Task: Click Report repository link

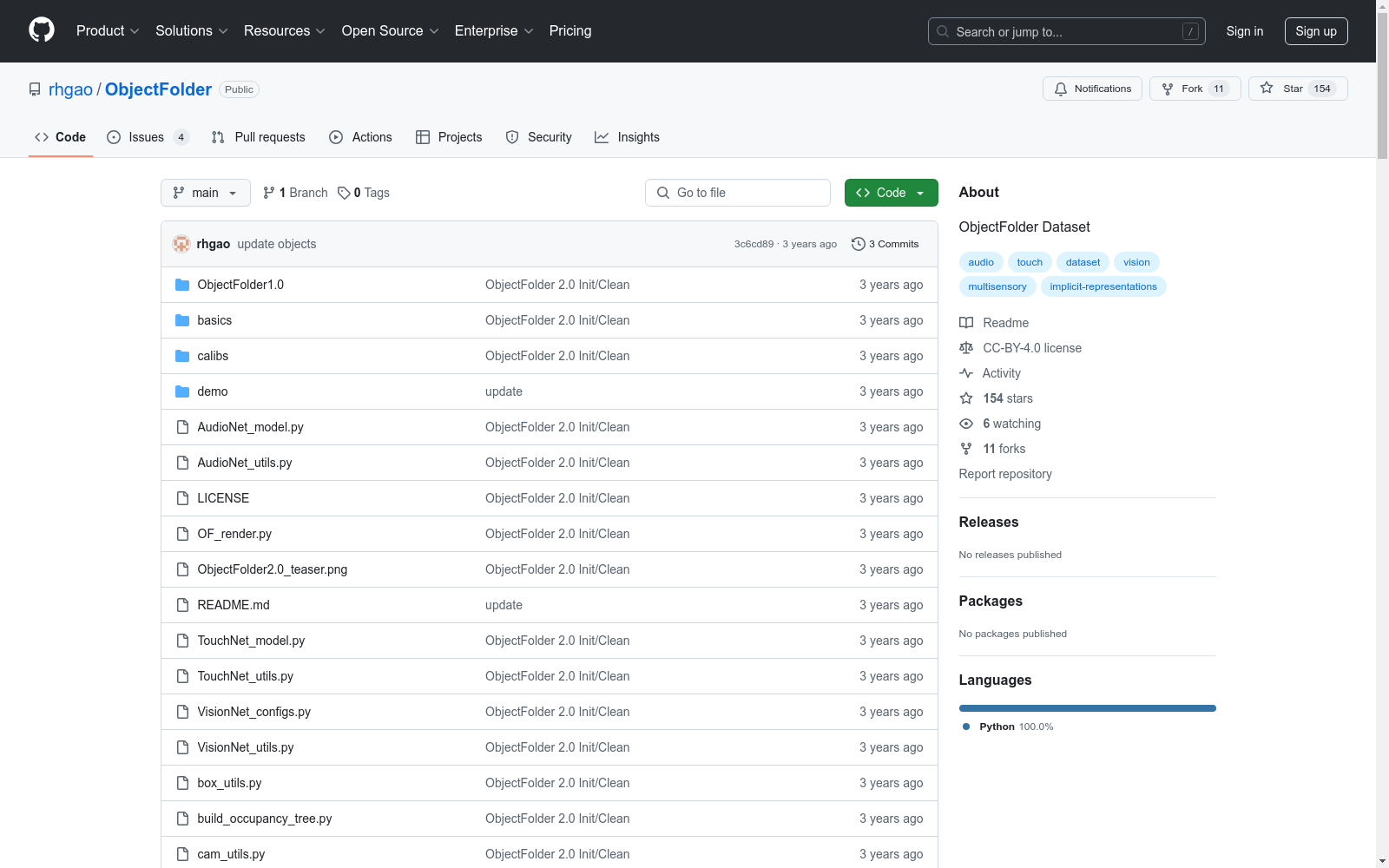Action: click(x=1005, y=474)
